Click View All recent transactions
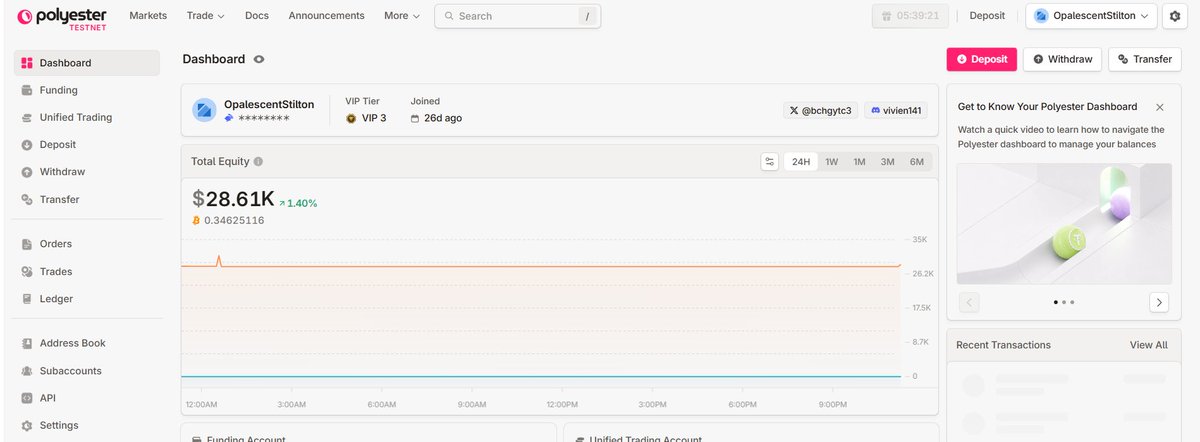The width and height of the screenshot is (1200, 442). point(1148,345)
